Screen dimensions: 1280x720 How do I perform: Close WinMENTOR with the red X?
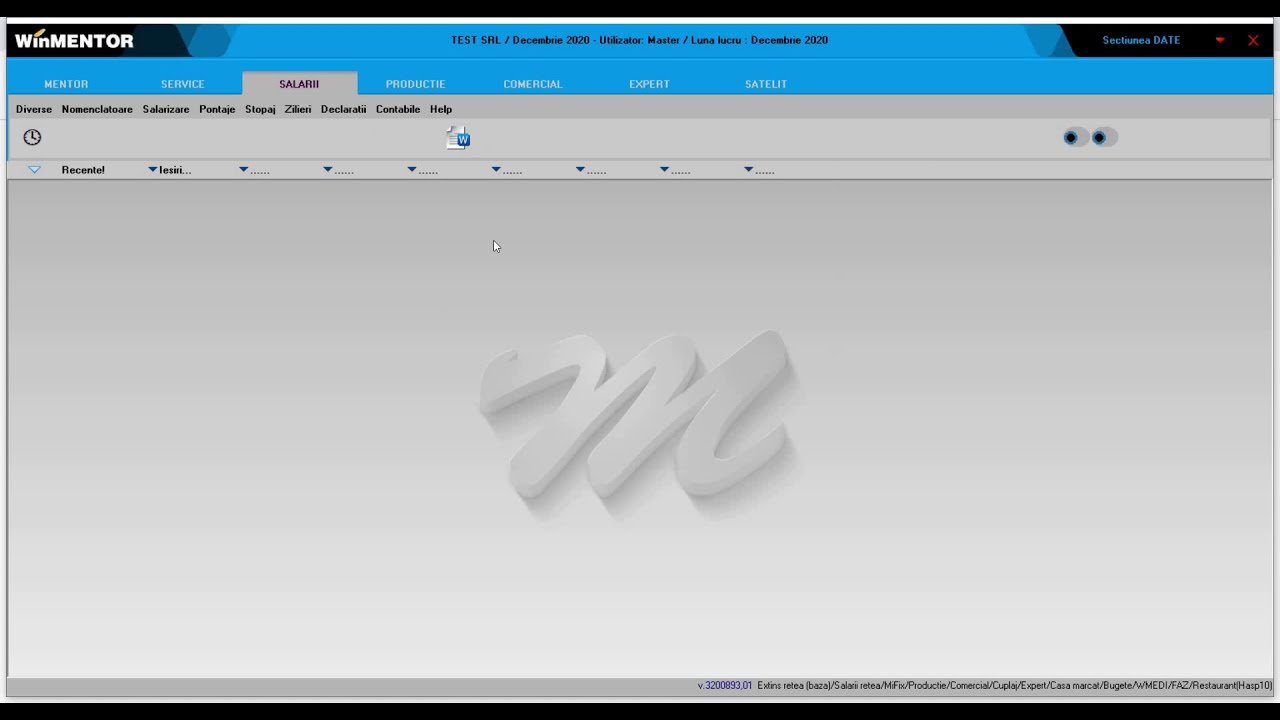tap(1253, 40)
